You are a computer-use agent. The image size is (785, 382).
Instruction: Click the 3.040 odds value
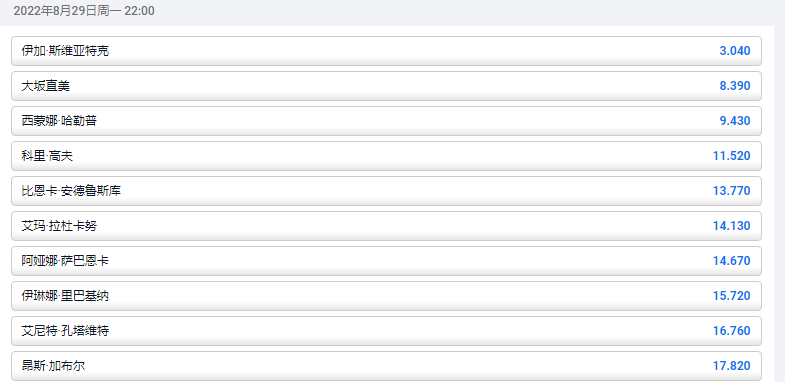click(x=734, y=51)
